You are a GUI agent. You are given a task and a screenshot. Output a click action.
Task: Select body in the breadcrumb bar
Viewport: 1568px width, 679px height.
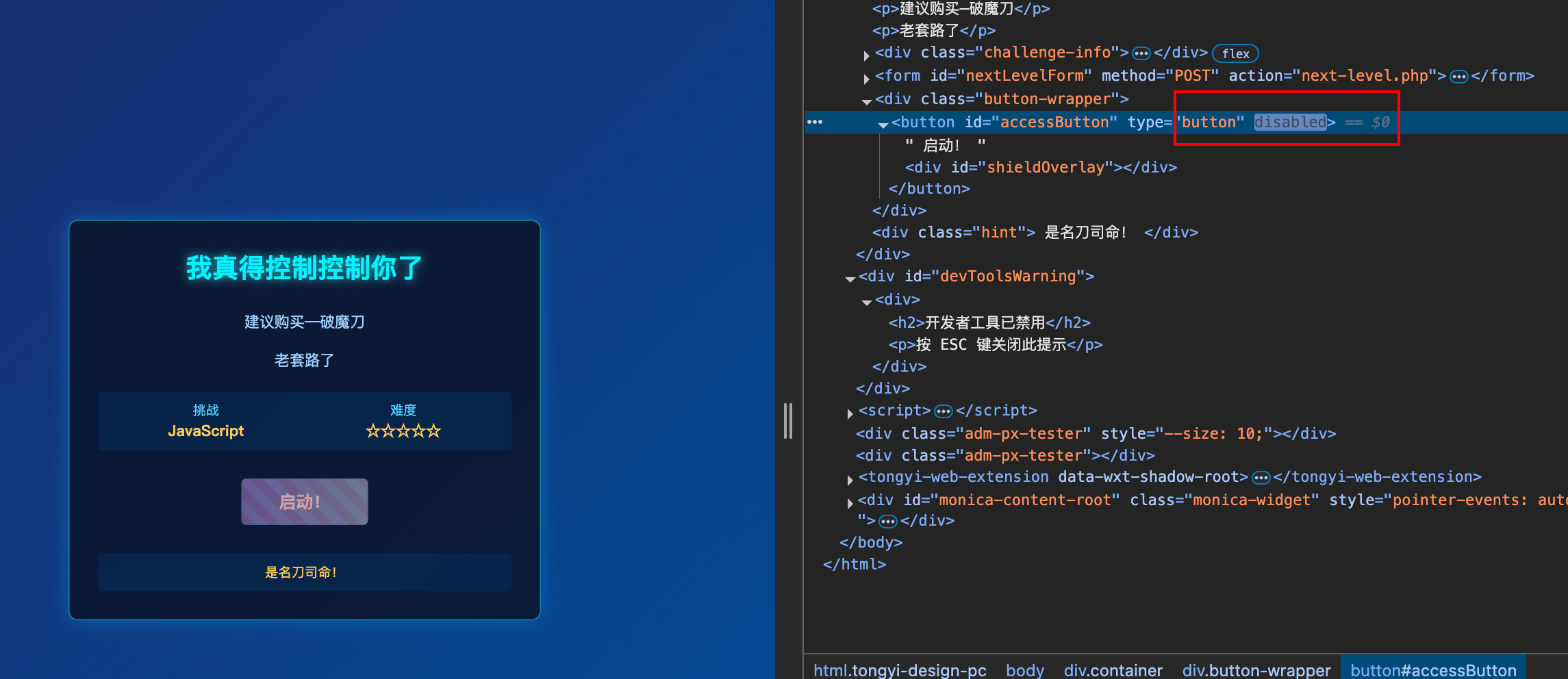pos(1024,669)
